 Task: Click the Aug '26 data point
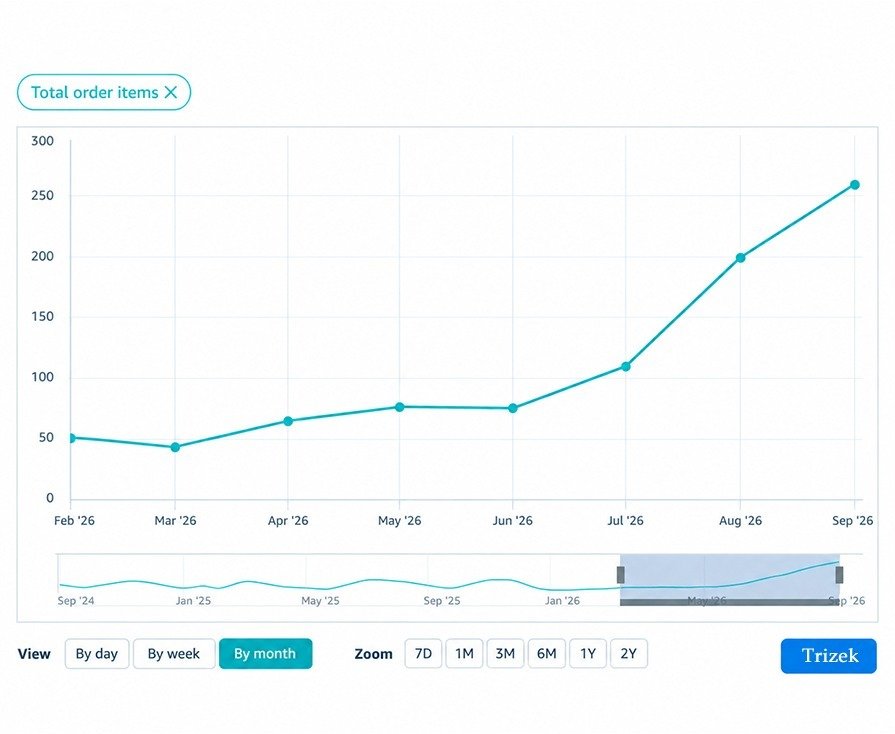(740, 258)
